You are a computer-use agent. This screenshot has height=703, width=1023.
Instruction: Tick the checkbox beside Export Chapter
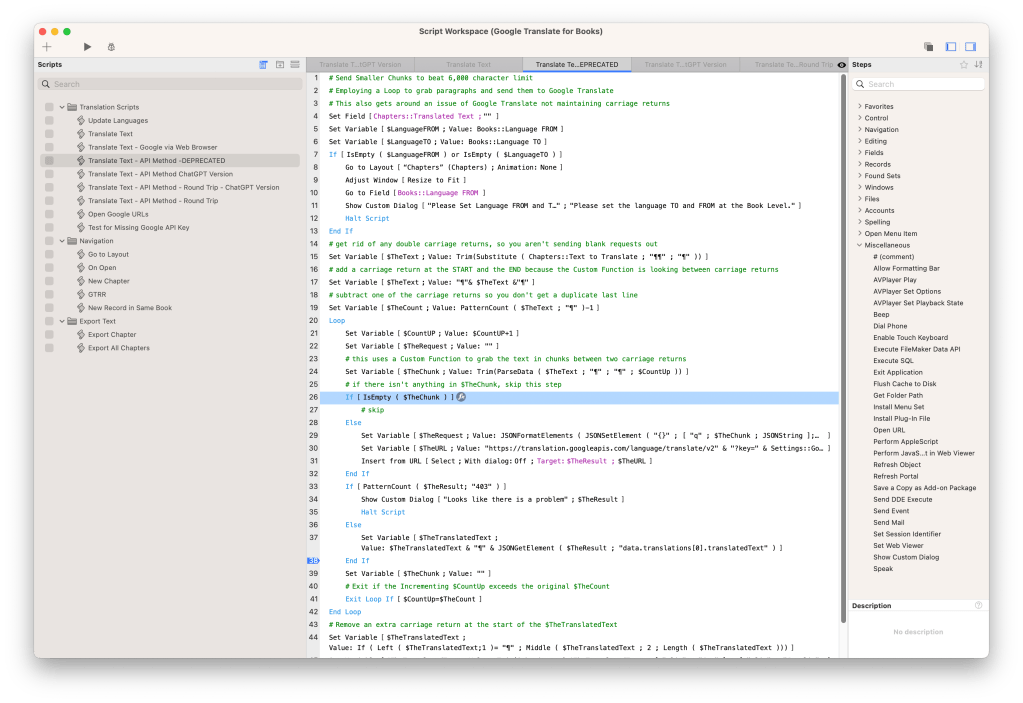pos(49,335)
